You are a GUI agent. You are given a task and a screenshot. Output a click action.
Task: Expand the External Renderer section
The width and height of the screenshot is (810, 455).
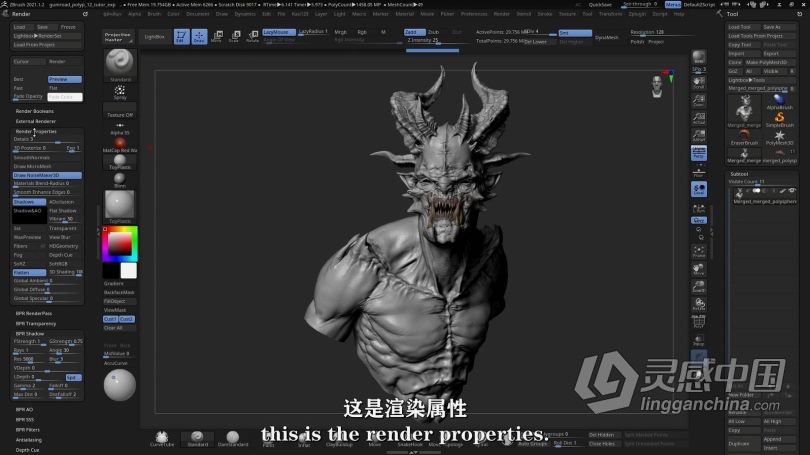pyautogui.click(x=36, y=121)
